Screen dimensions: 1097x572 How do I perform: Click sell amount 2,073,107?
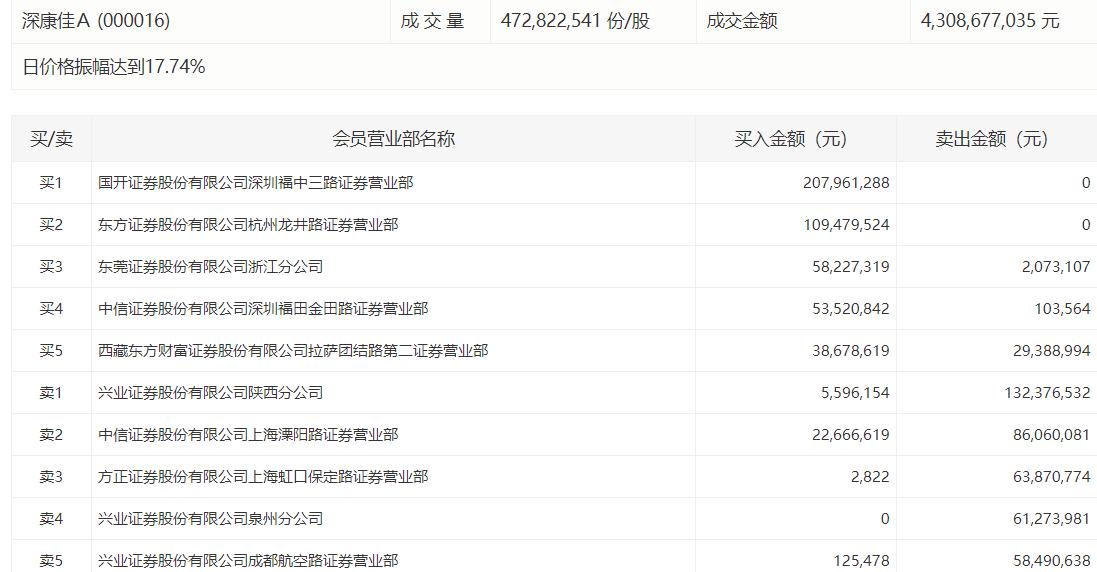[1056, 267]
